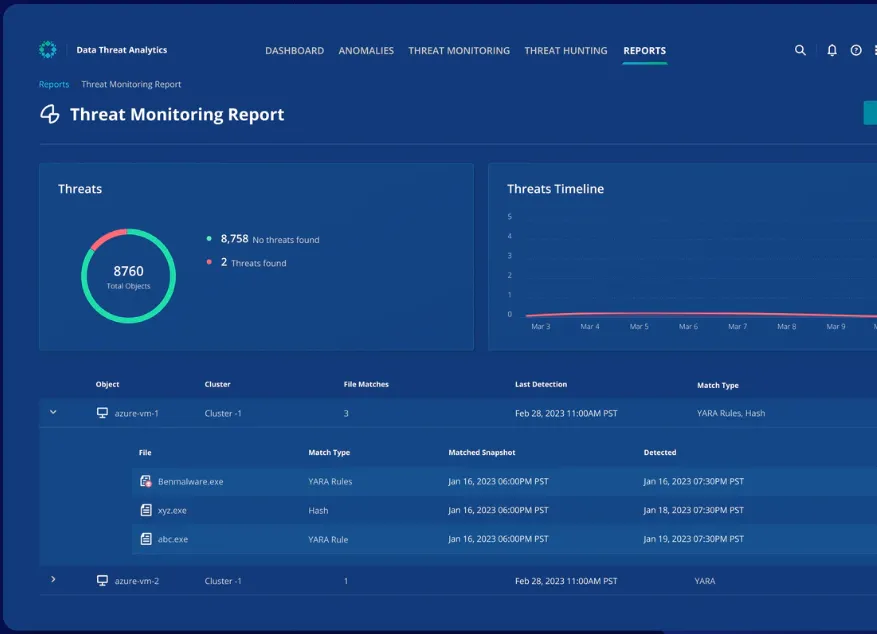Click the Threat Monitoring Report header icon
Image resolution: width=877 pixels, height=634 pixels.
tap(48, 114)
